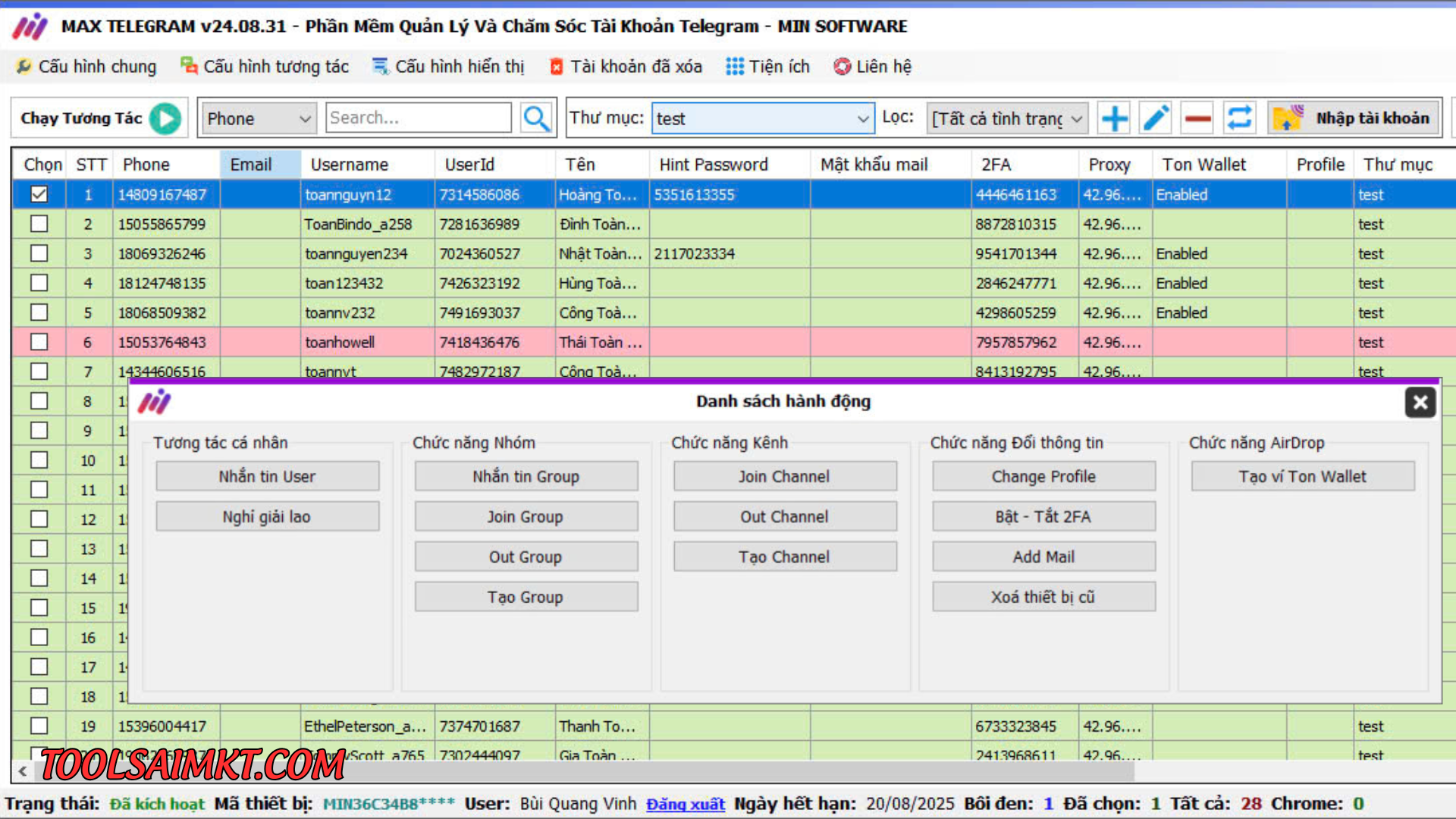Tick the checkbox for row 4 toan123432
Screen dimensions: 1456x819
(x=39, y=283)
